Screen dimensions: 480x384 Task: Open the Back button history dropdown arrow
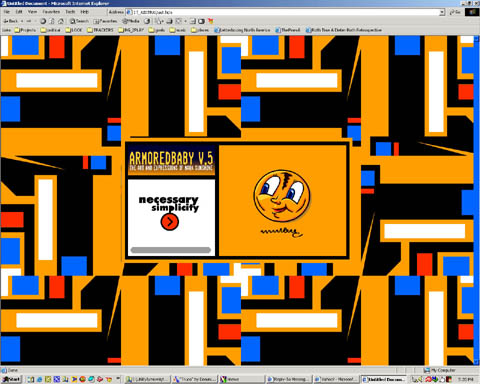22,21
